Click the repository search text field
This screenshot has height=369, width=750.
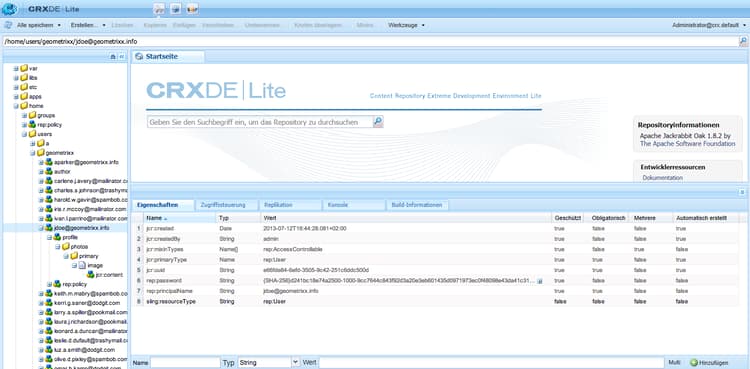(260, 122)
